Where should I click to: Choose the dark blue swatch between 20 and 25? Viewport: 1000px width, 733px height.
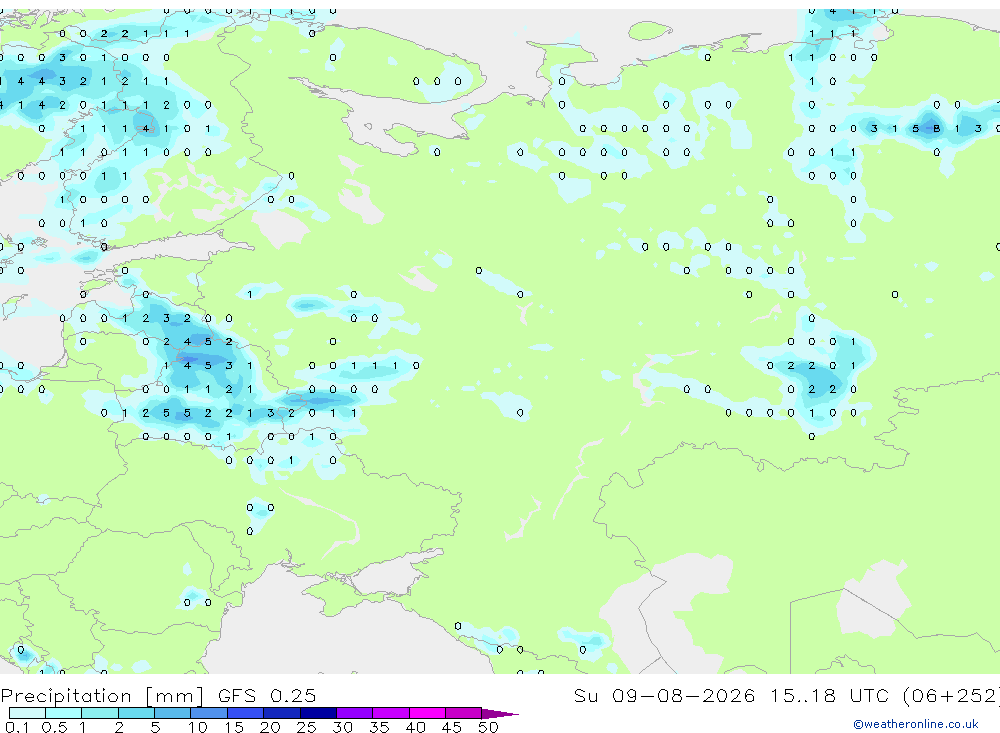click(282, 713)
